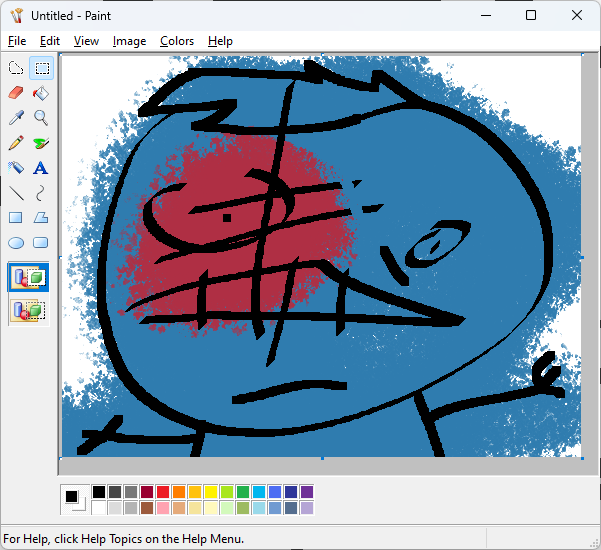Expand the Colors menu
Screen dimensions: 601x550
[177, 41]
